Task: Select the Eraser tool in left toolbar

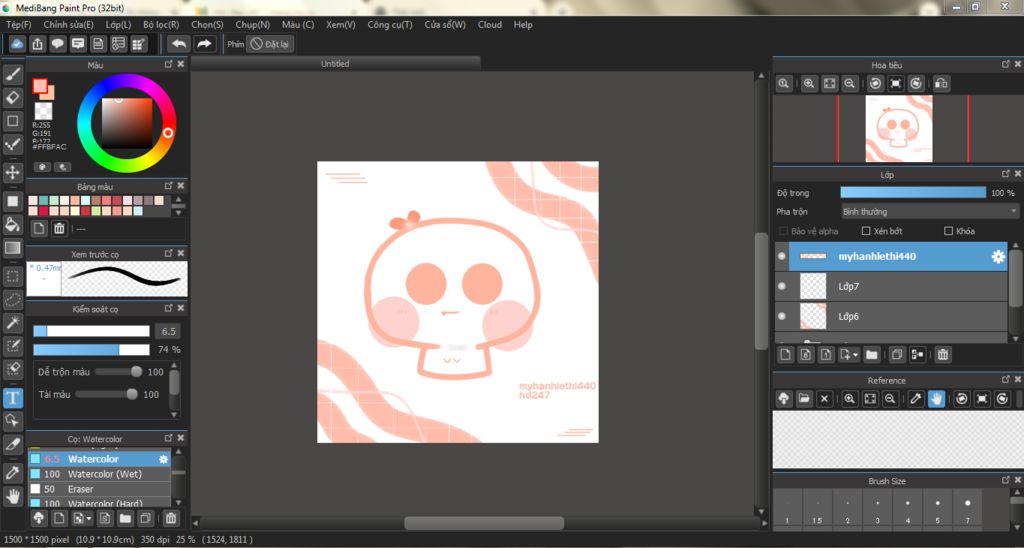Action: (12, 97)
